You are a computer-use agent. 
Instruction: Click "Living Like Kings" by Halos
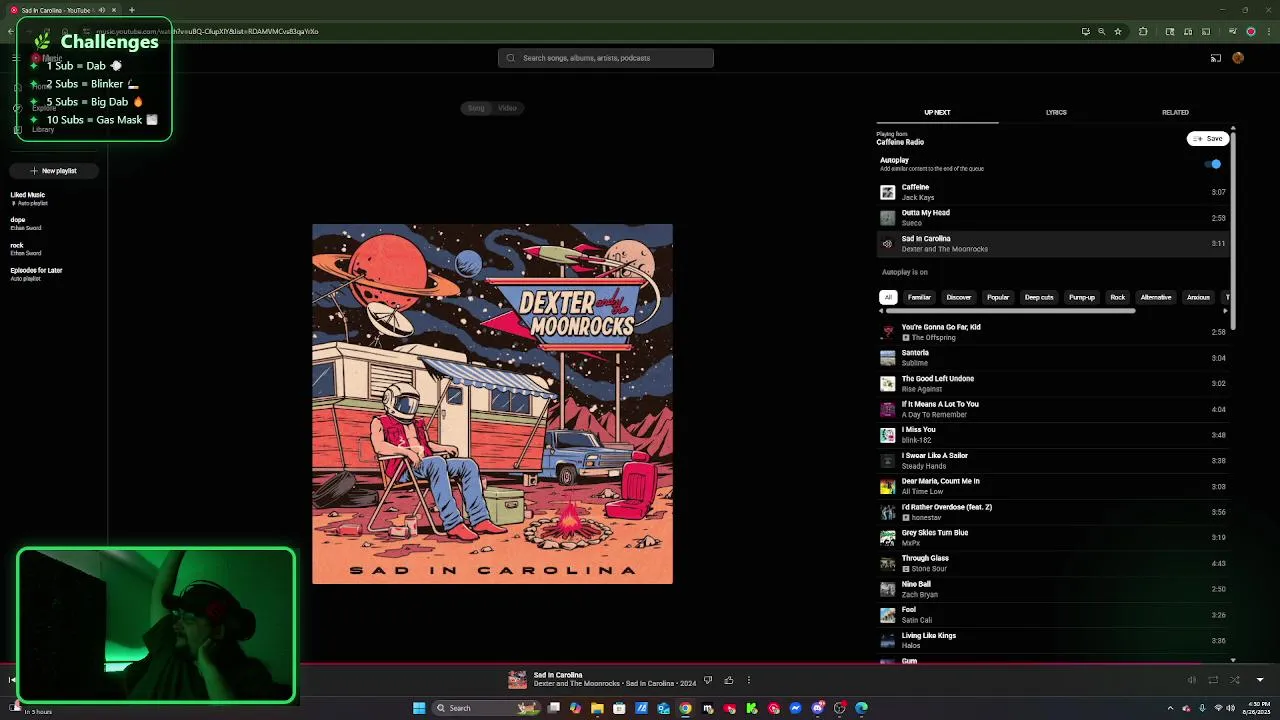[928, 636]
